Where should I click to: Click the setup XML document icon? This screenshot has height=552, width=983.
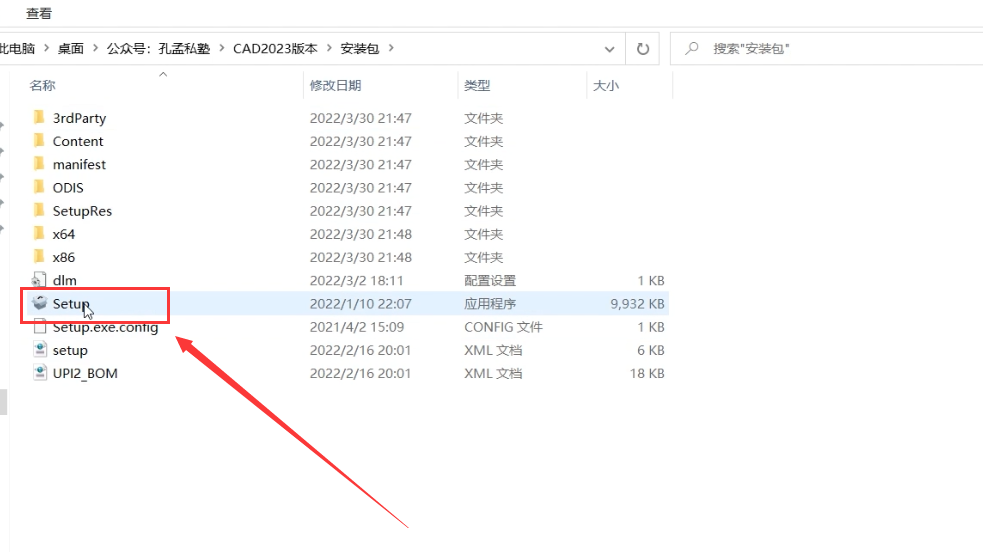pos(39,350)
